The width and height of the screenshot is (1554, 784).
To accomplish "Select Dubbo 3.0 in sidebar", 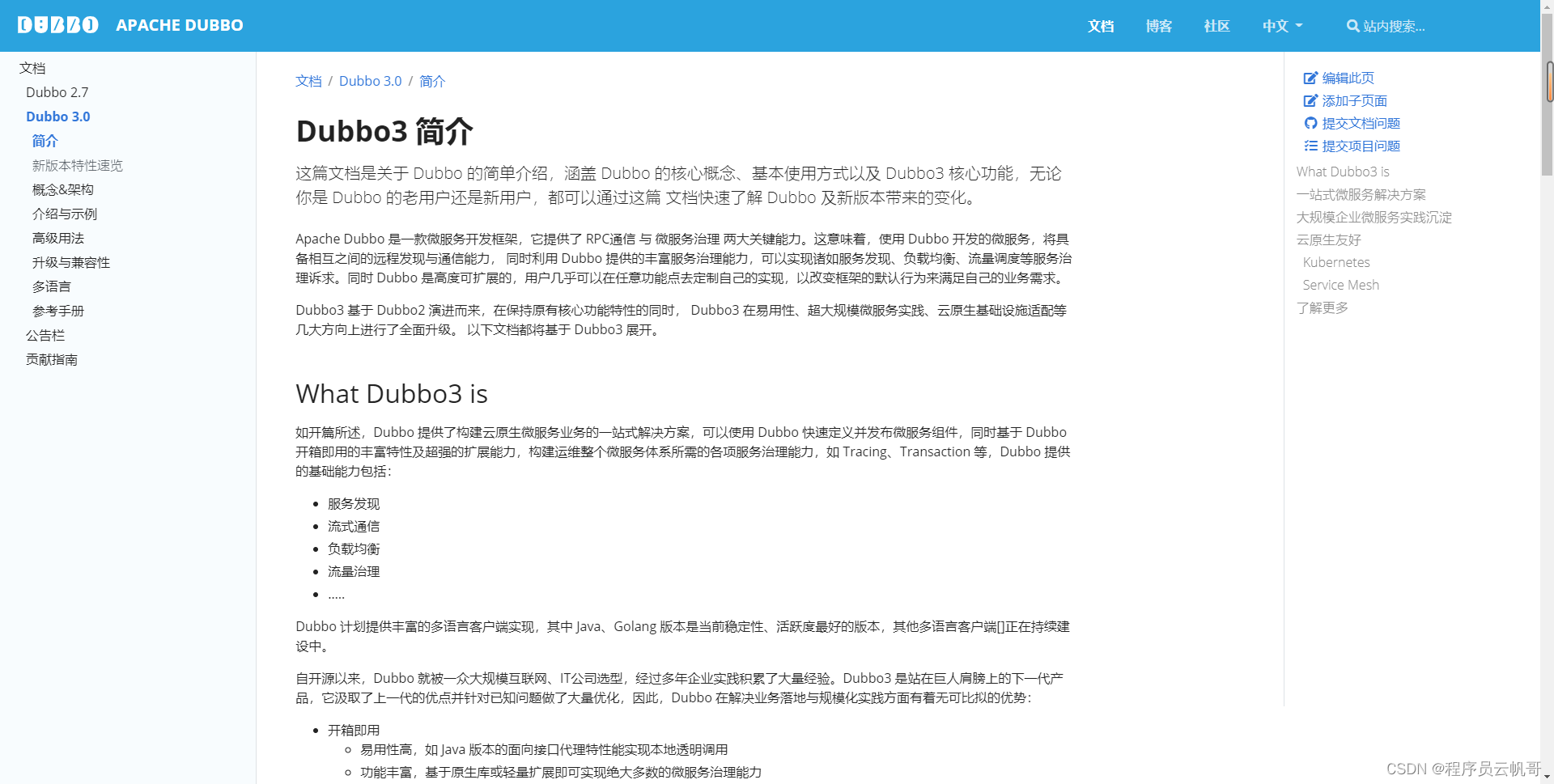I will pyautogui.click(x=58, y=117).
